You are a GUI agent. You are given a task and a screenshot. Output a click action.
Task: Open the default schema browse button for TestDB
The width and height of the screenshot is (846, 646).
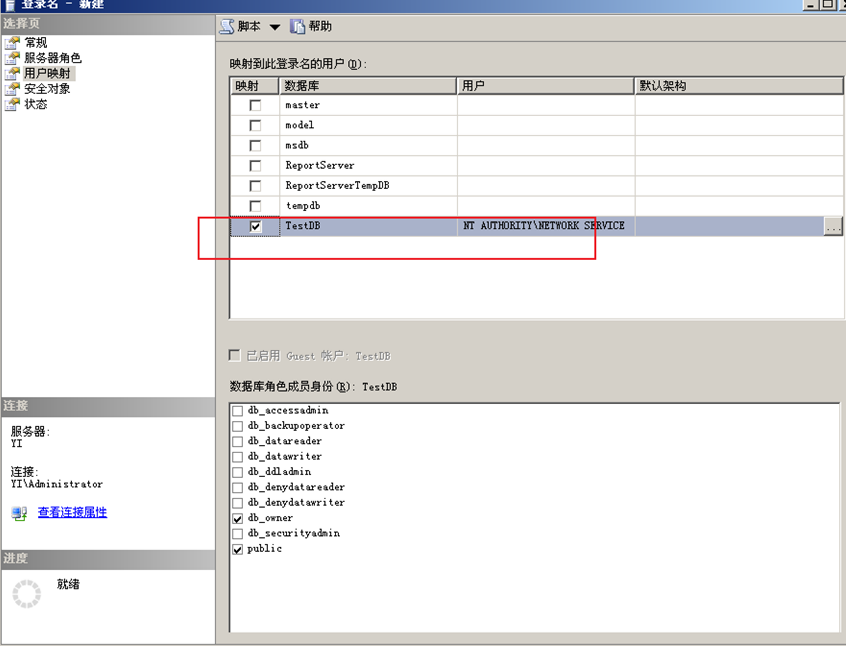833,226
